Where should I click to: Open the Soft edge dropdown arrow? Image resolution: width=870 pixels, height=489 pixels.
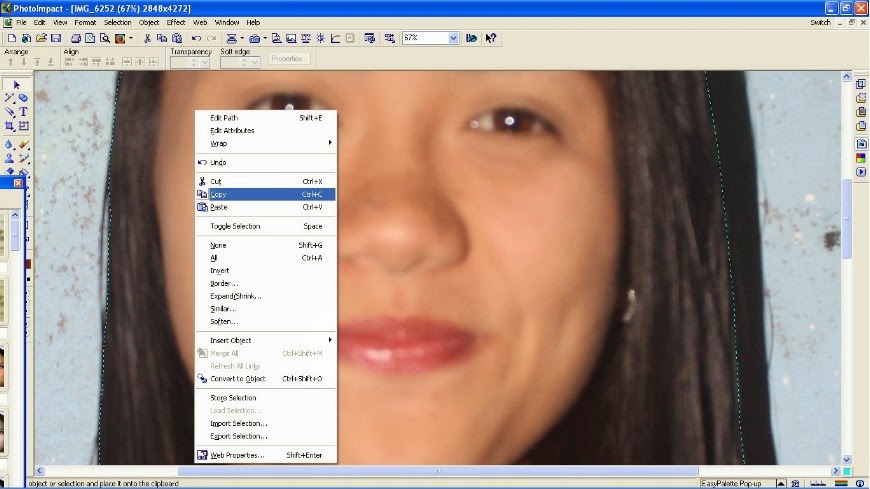coord(255,62)
